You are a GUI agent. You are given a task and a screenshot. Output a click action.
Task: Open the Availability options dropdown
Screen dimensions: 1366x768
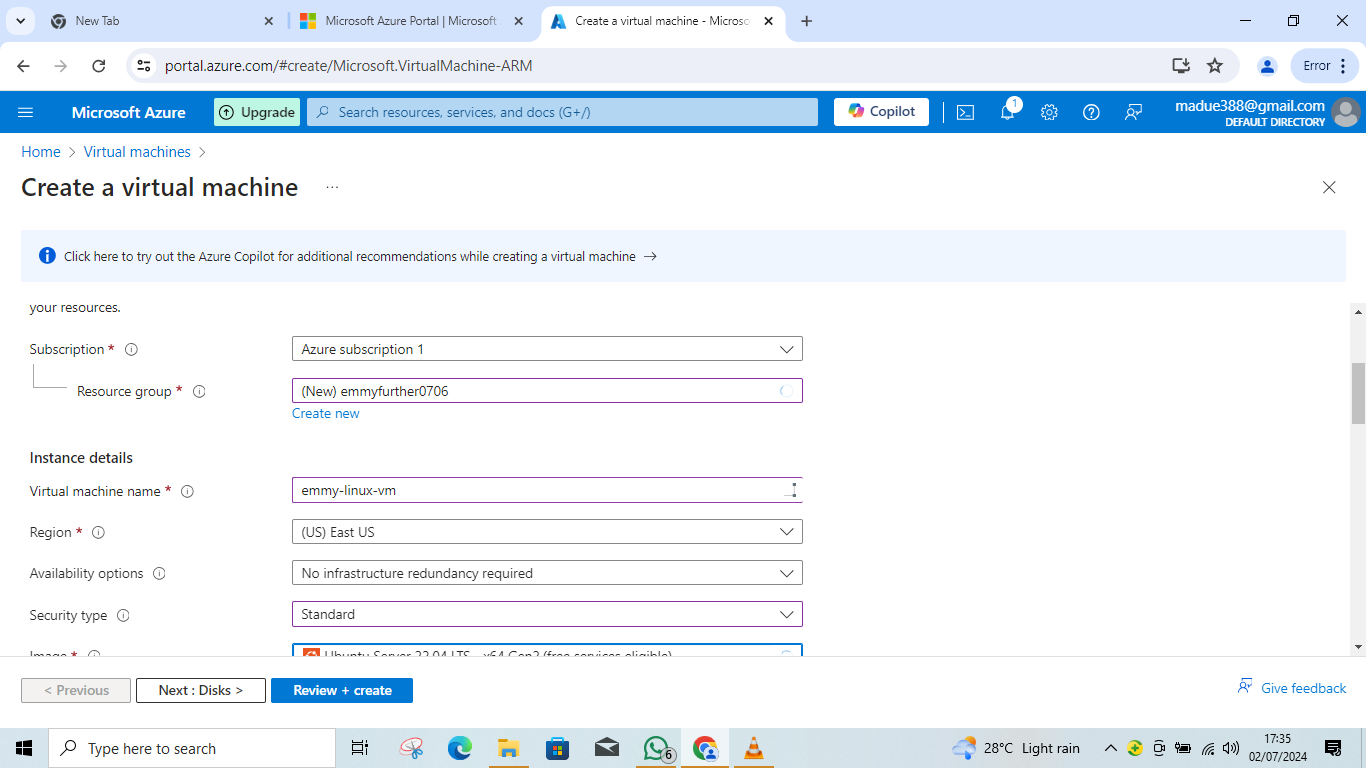pos(547,573)
